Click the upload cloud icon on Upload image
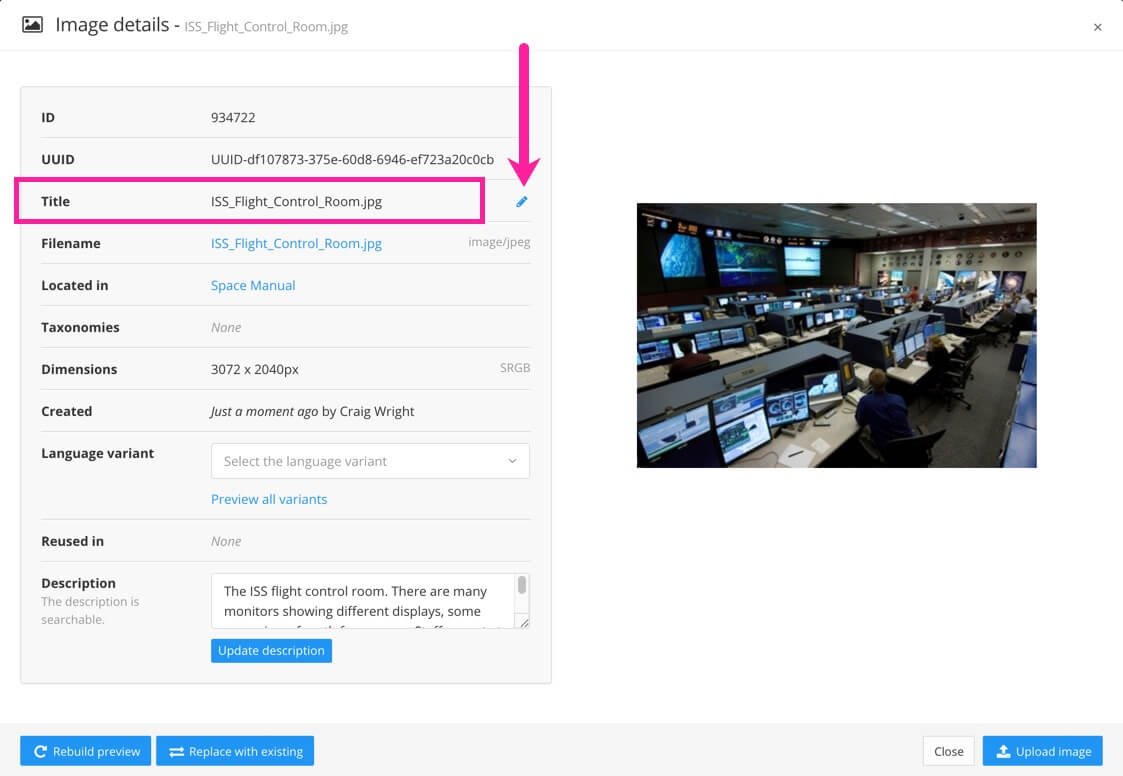Image resolution: width=1123 pixels, height=776 pixels. click(x=1002, y=751)
